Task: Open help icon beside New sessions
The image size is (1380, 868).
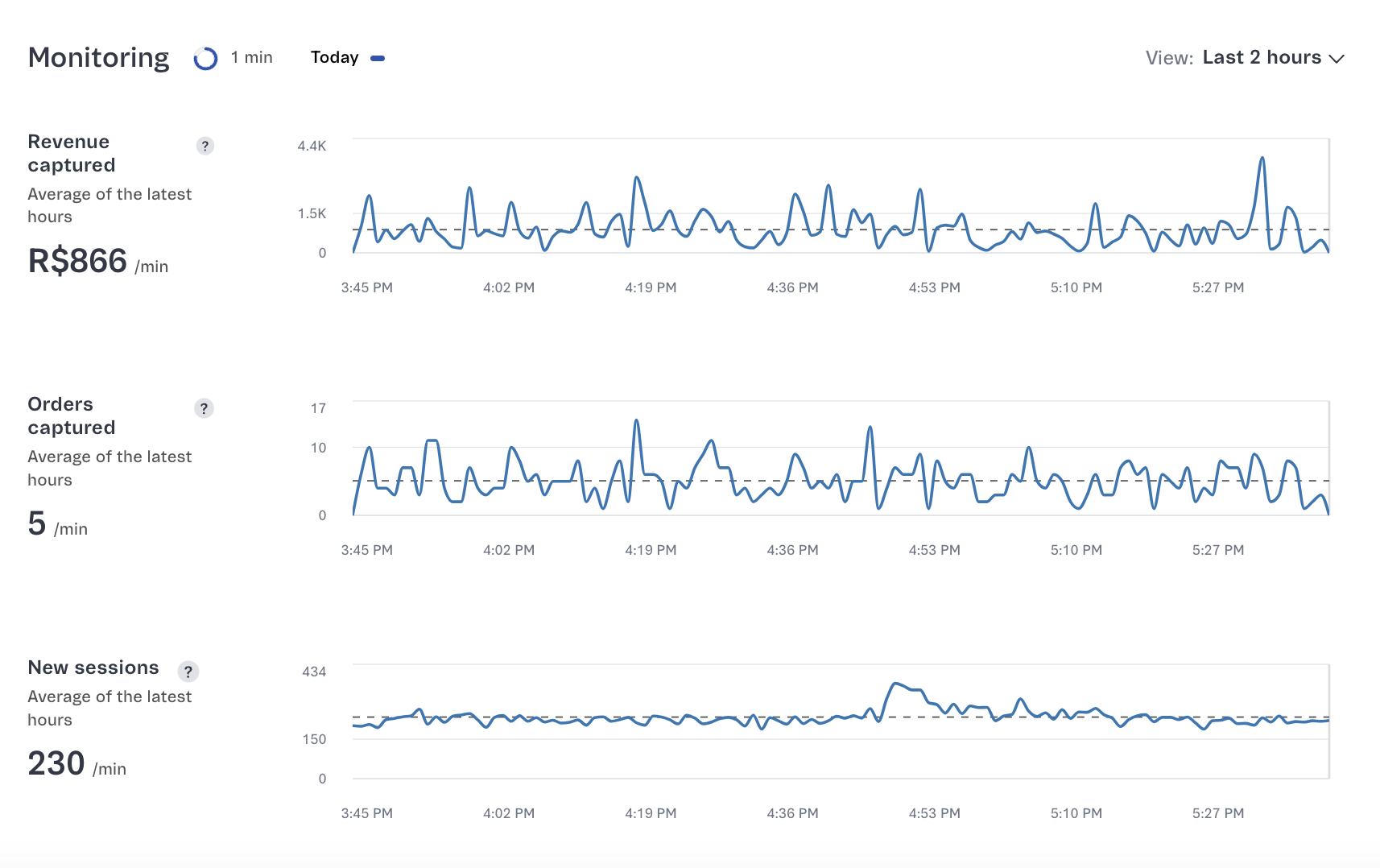Action: point(188,672)
